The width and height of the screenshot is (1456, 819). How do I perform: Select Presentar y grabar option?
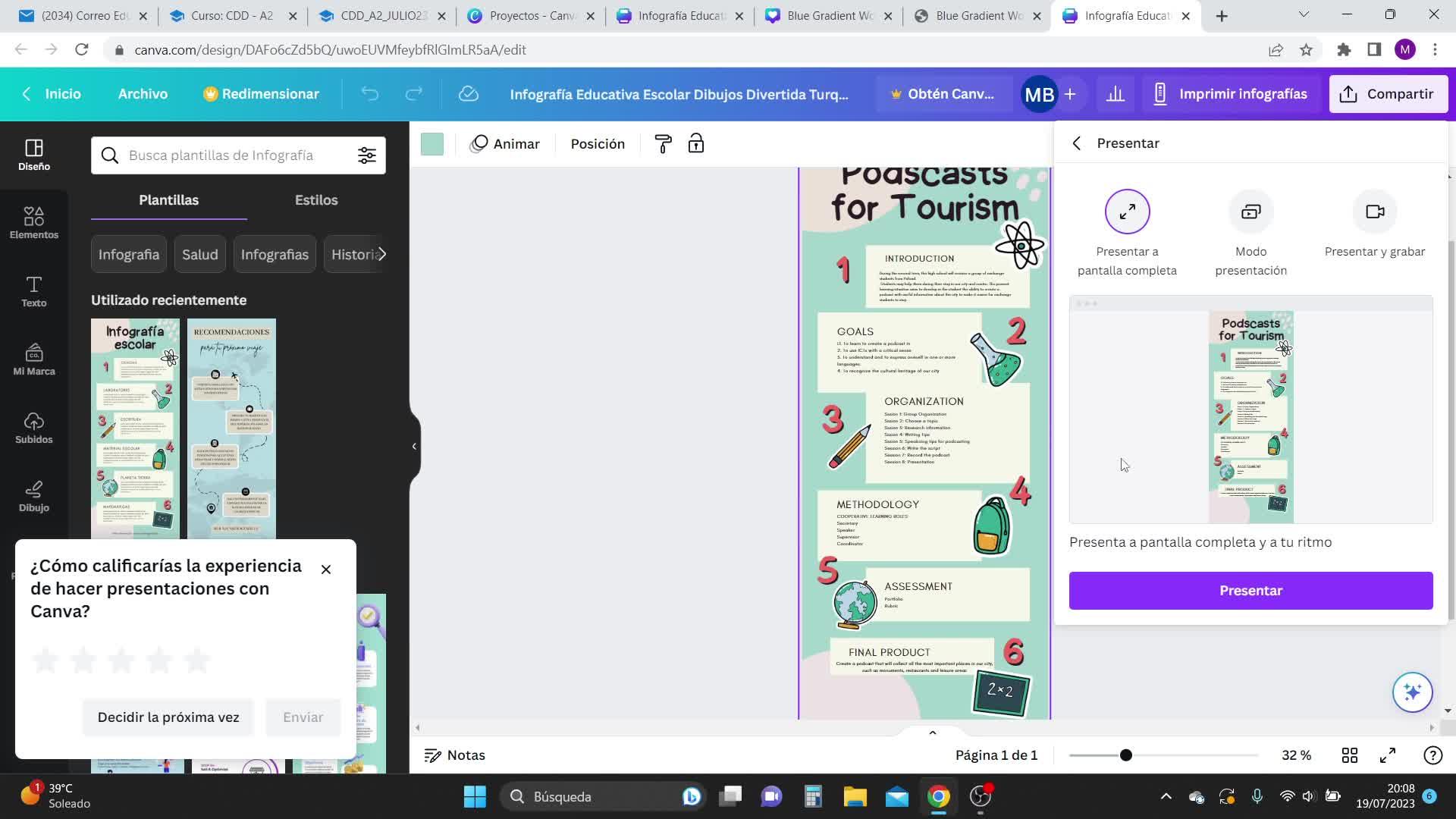click(1374, 212)
